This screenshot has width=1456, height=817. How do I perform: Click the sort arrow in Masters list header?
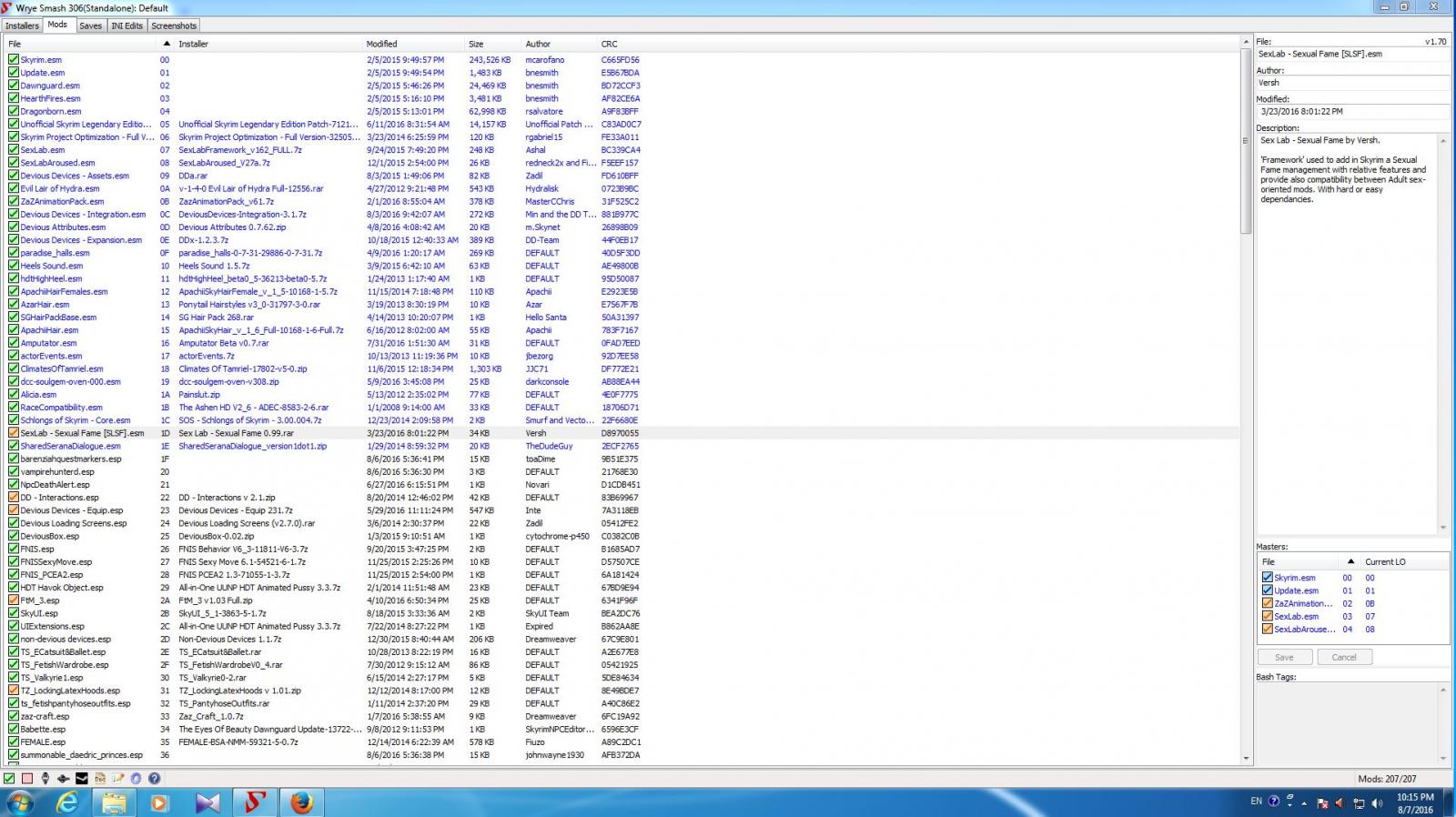(x=1350, y=561)
